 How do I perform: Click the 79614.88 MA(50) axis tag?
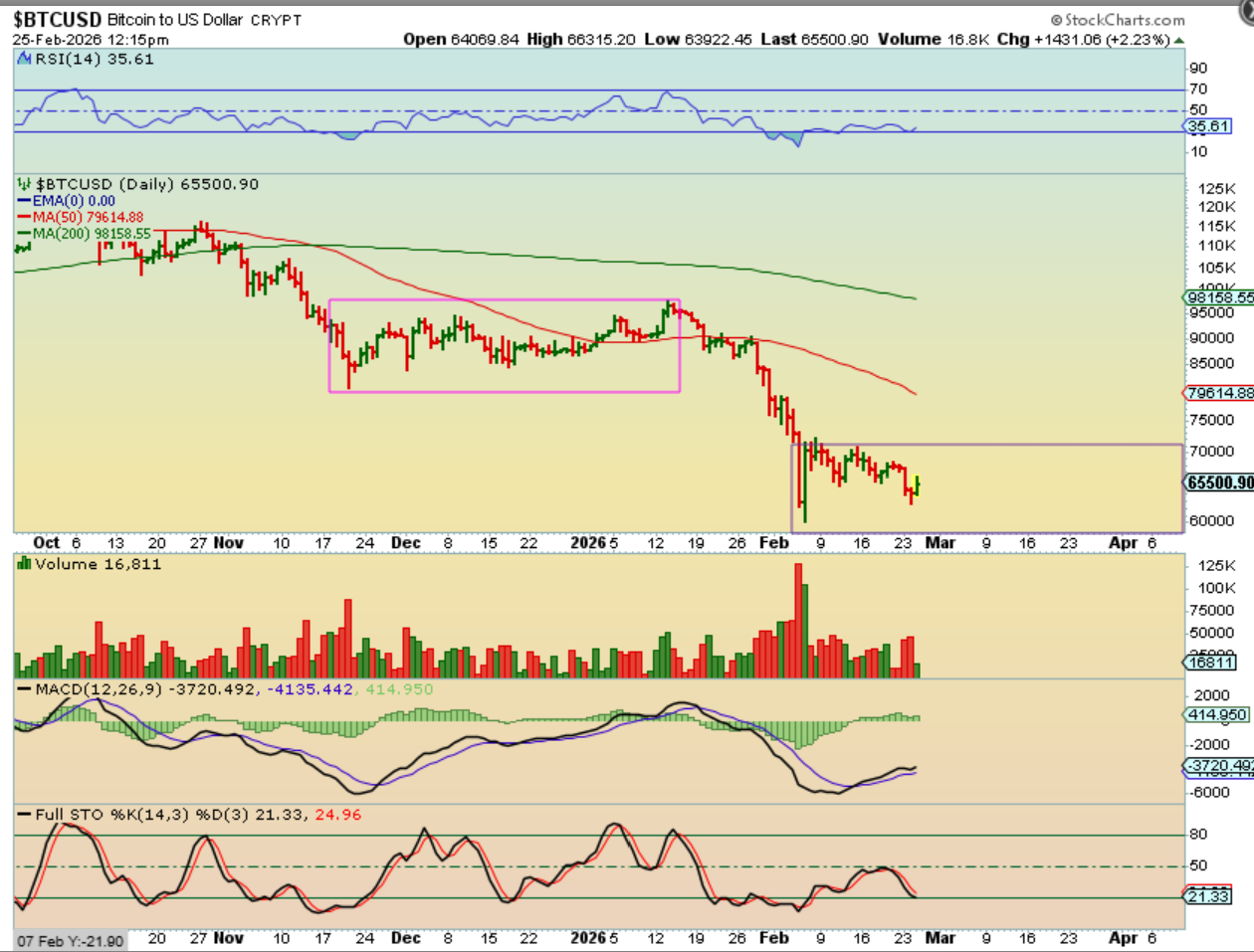(1220, 393)
